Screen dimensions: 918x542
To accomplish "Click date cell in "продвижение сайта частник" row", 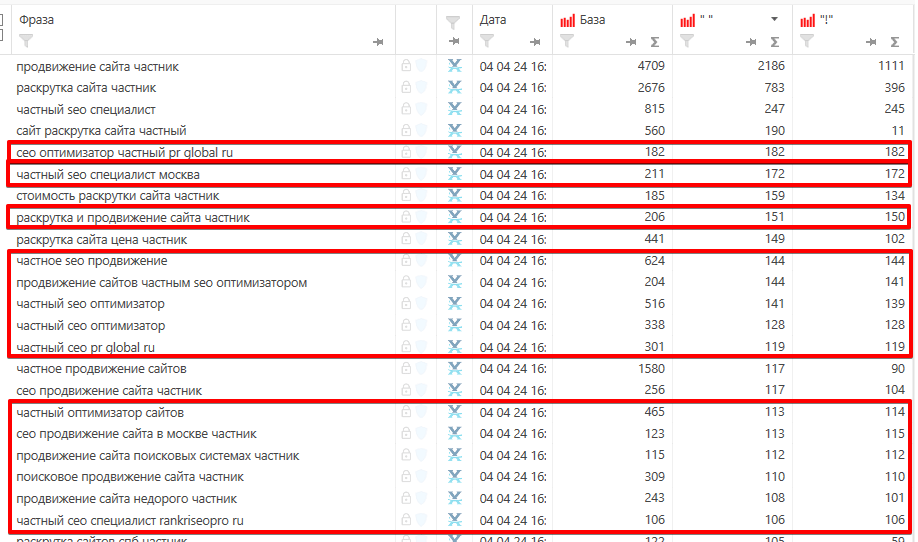I will tap(513, 67).
